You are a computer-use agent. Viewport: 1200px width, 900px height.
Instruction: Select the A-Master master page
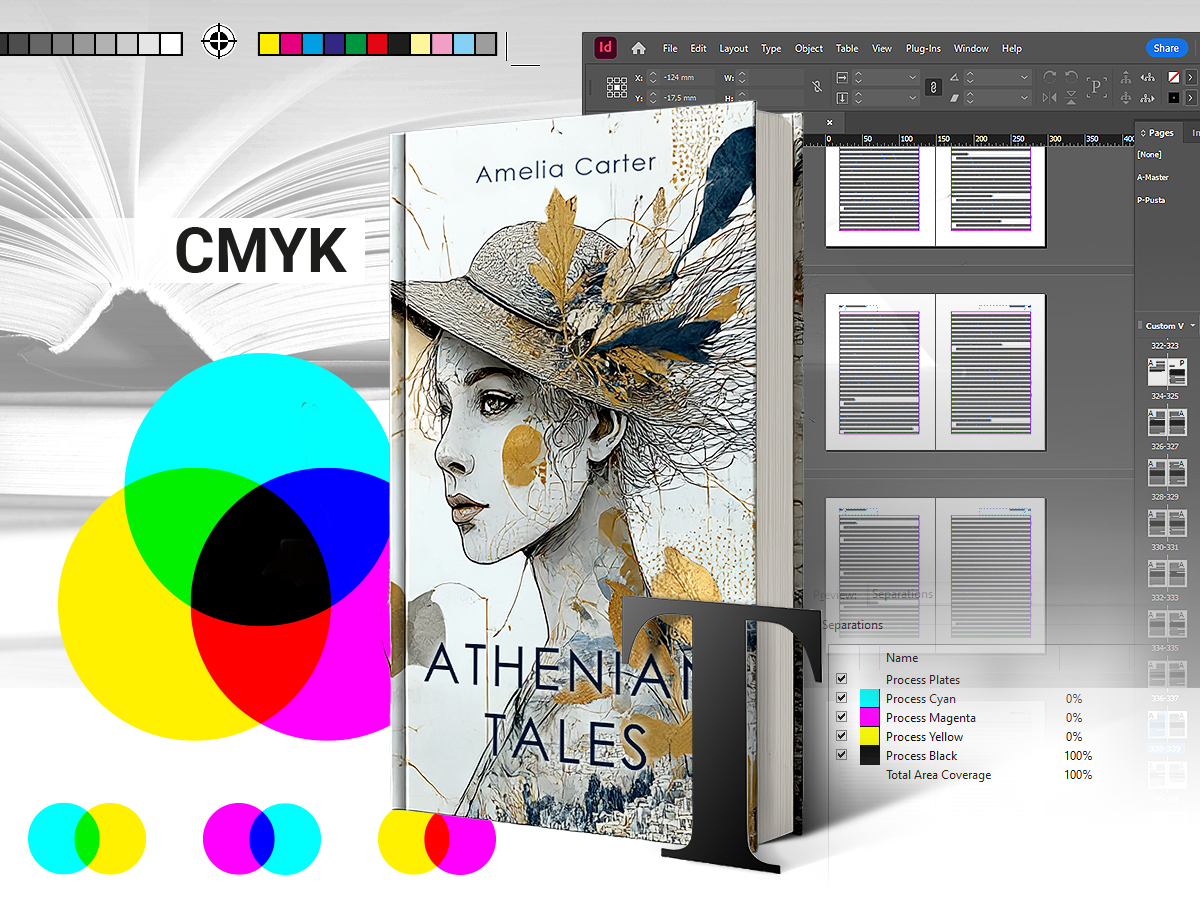pyautogui.click(x=1155, y=176)
